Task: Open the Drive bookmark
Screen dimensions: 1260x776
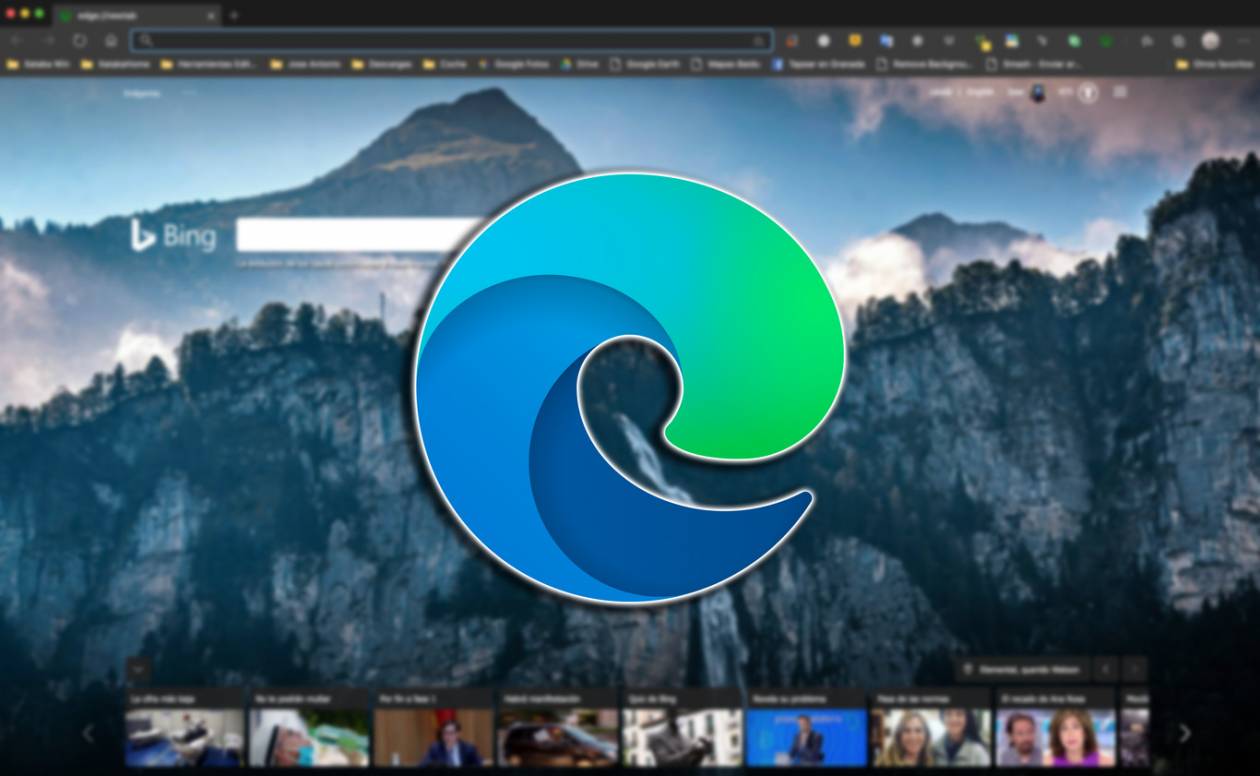Action: tap(579, 64)
